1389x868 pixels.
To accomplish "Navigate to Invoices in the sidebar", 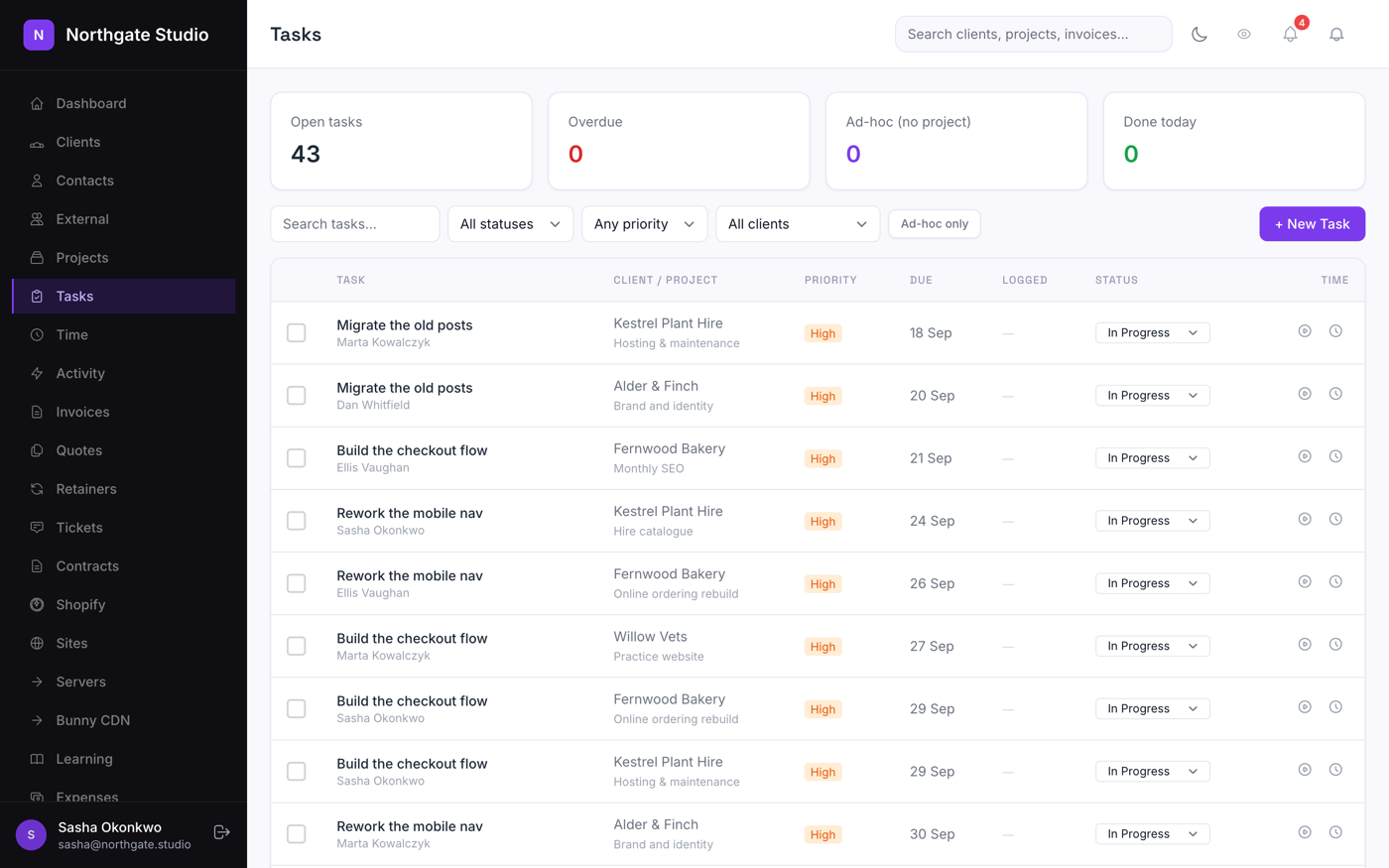I will click(124, 412).
